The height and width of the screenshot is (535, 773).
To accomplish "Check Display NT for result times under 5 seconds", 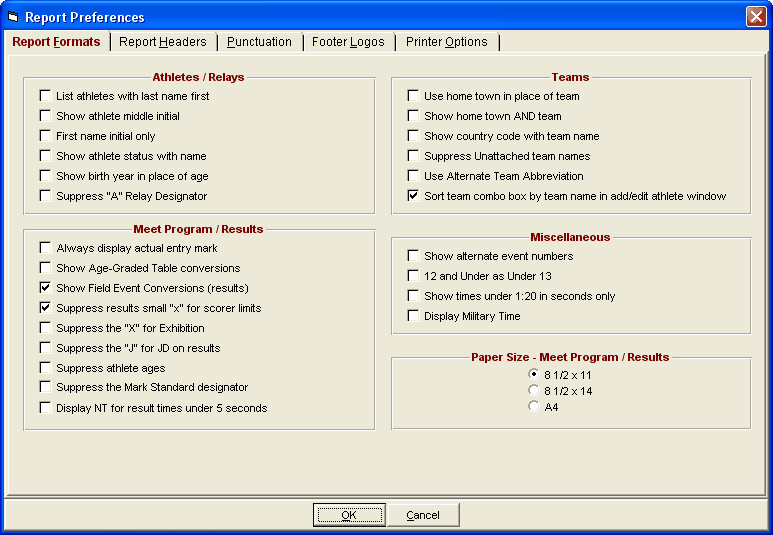I will (45, 408).
